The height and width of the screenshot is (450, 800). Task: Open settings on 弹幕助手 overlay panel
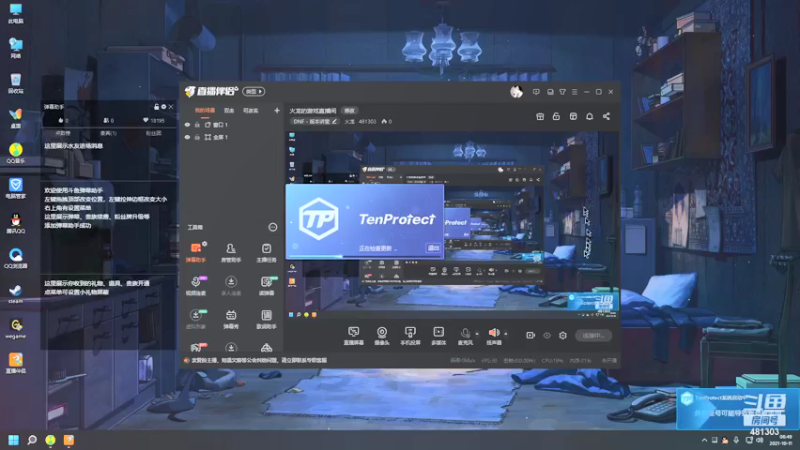click(164, 107)
